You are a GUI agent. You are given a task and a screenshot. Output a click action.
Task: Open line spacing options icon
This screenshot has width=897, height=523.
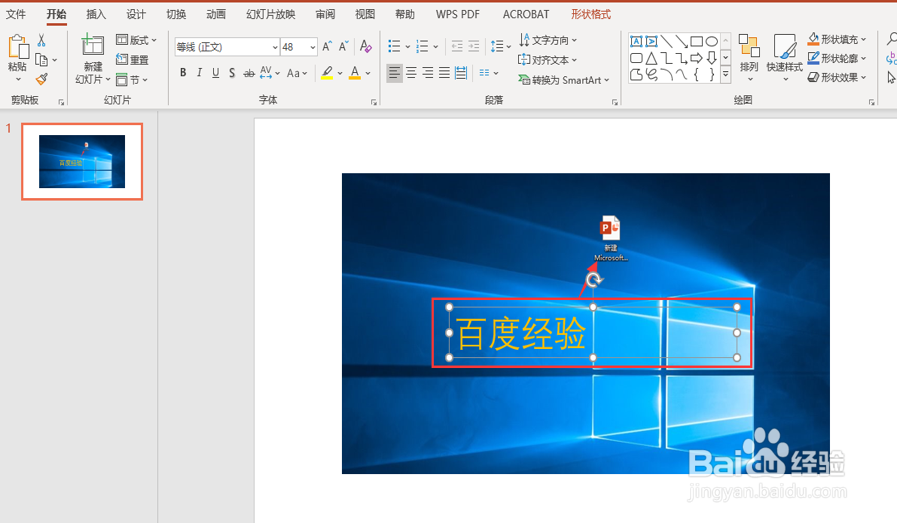coord(501,46)
